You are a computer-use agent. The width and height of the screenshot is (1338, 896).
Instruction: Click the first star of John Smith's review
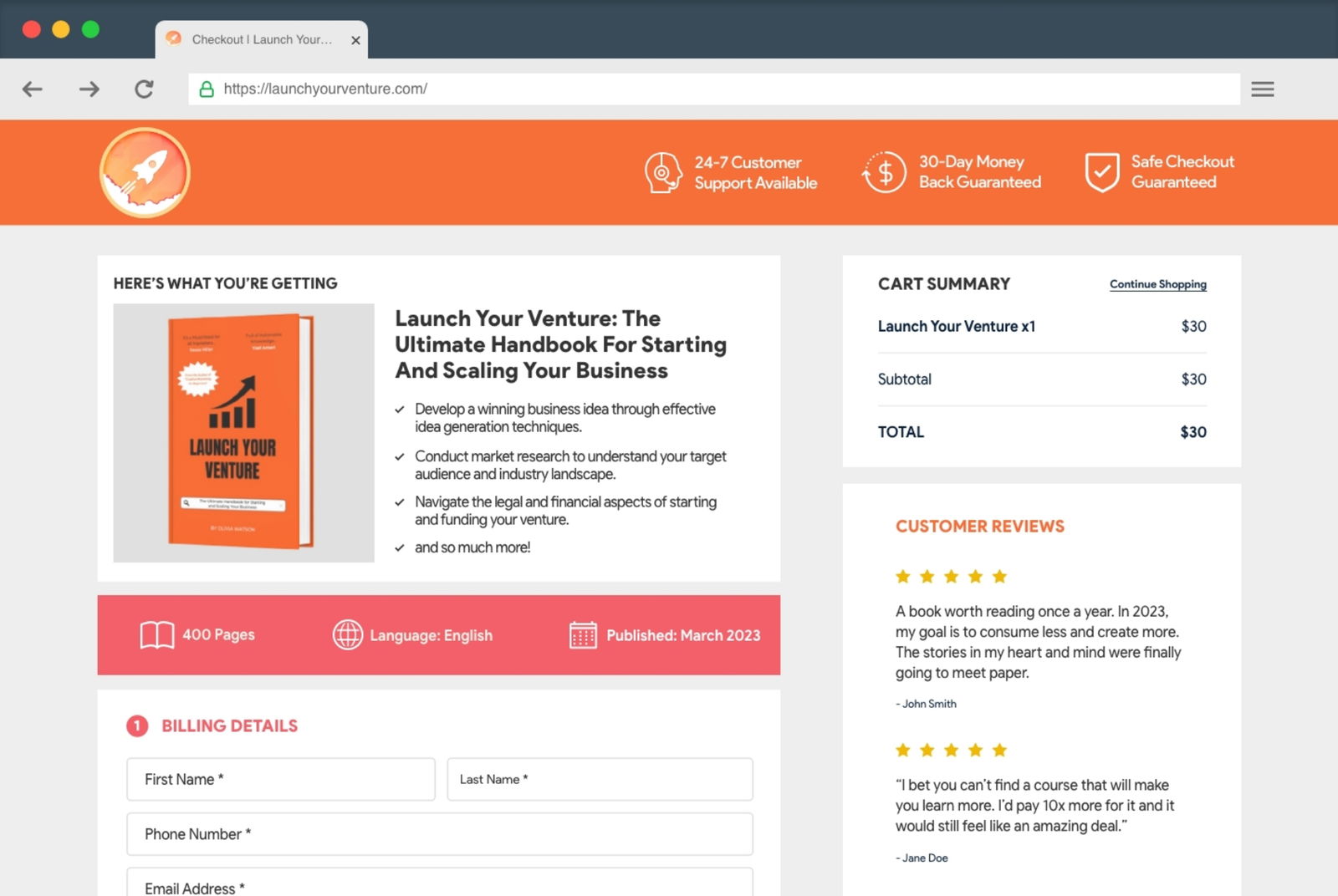pyautogui.click(x=903, y=576)
